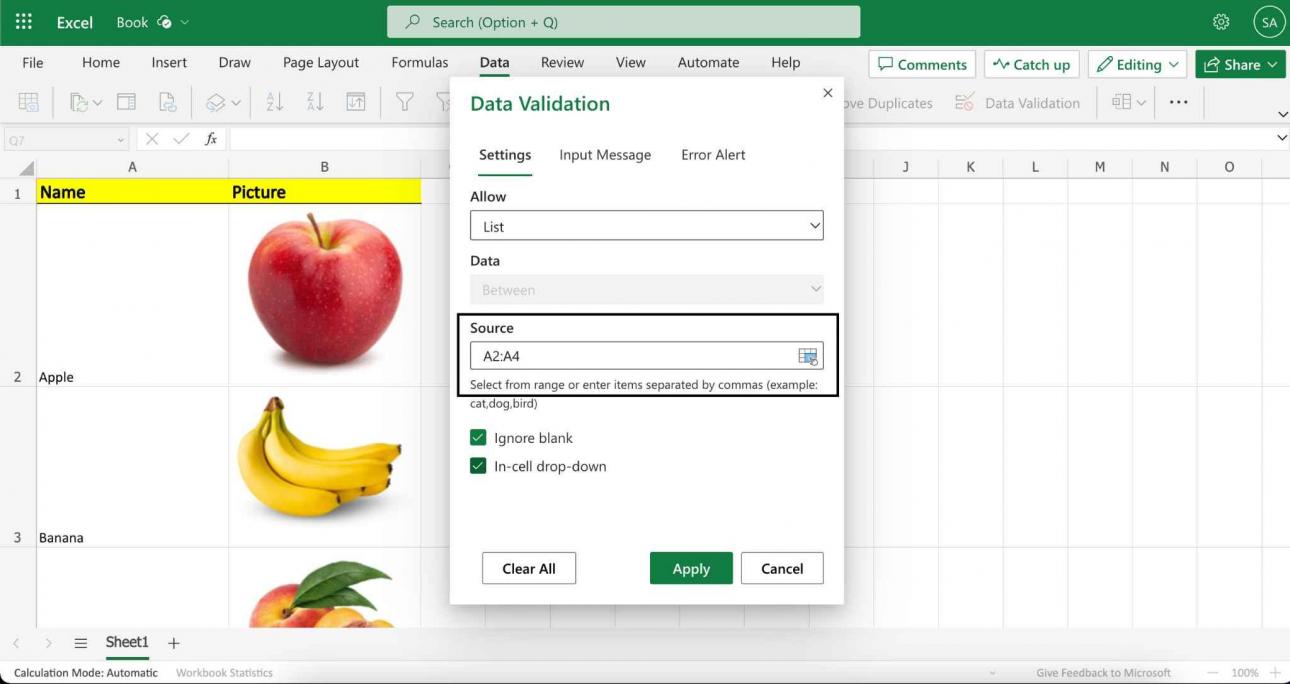The image size is (1290, 684).
Task: Click the ribbon more options ellipsis
Action: pyautogui.click(x=1178, y=102)
